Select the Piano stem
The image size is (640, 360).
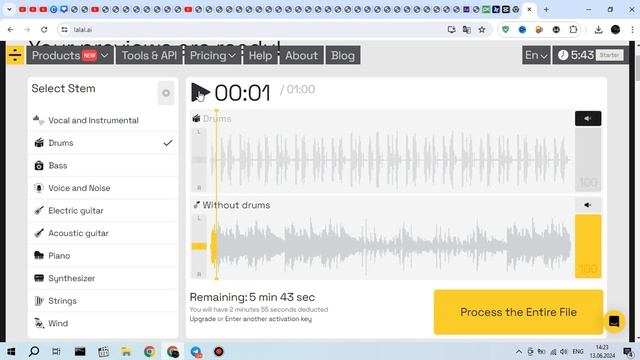tap(103, 256)
